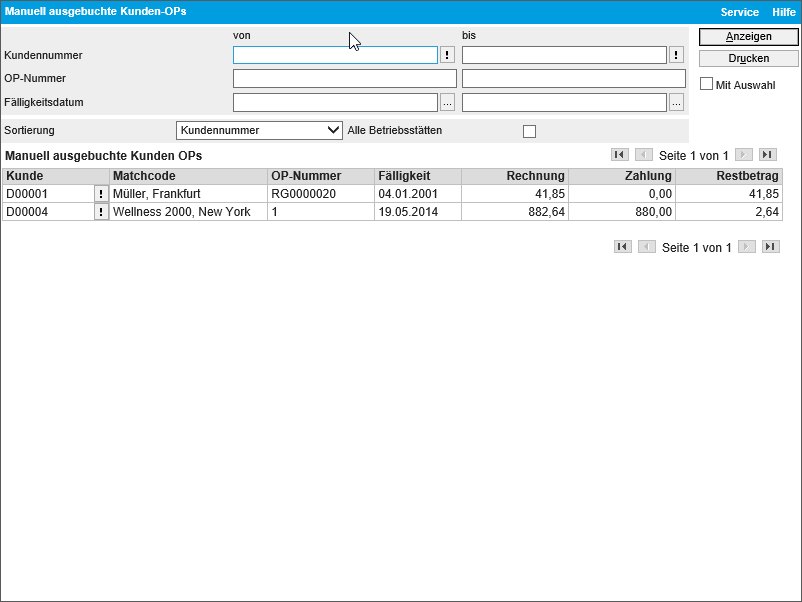Click the Drucken button
Screen dimensions: 802x602
point(748,58)
